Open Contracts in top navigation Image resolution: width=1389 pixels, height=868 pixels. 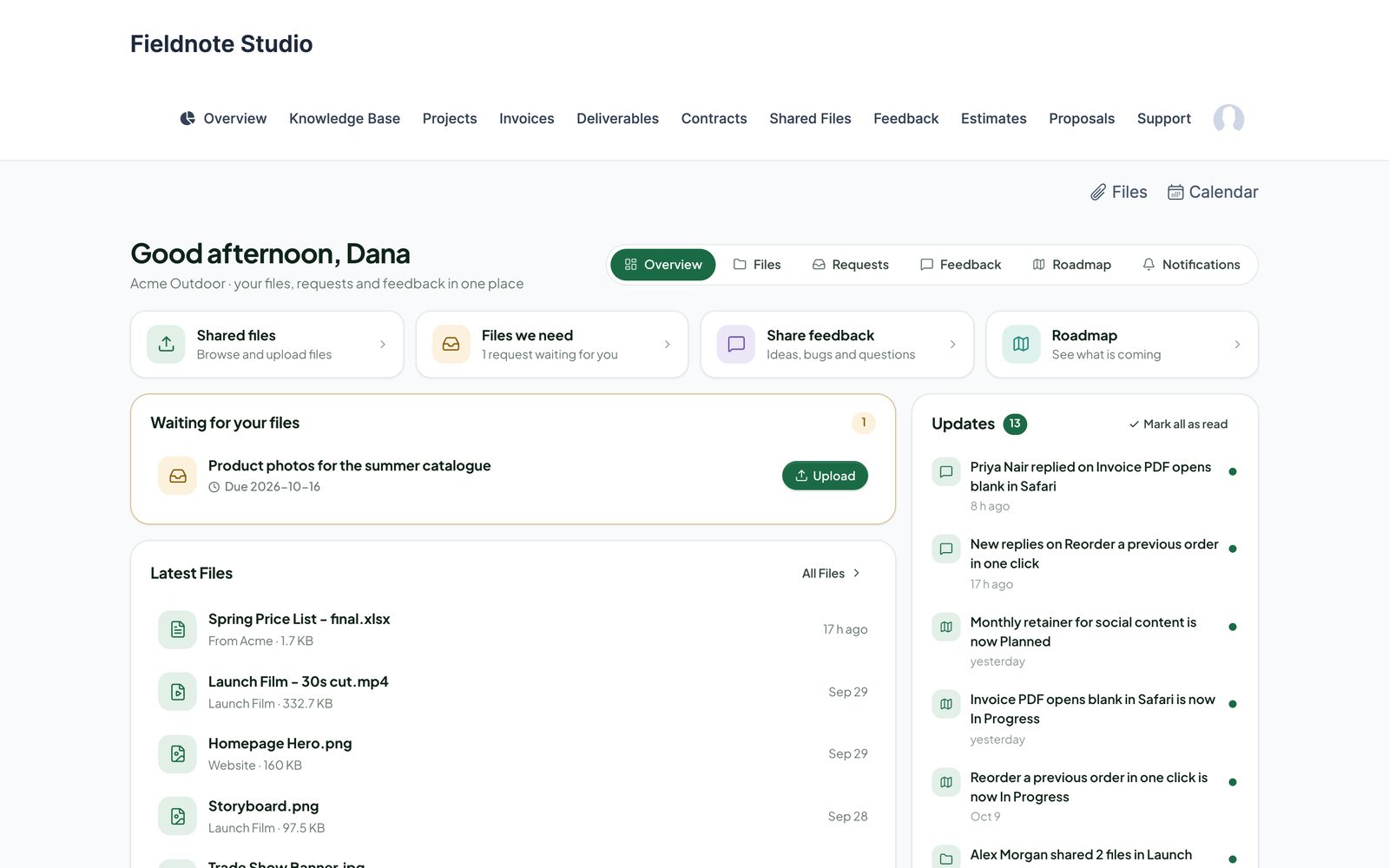point(714,119)
